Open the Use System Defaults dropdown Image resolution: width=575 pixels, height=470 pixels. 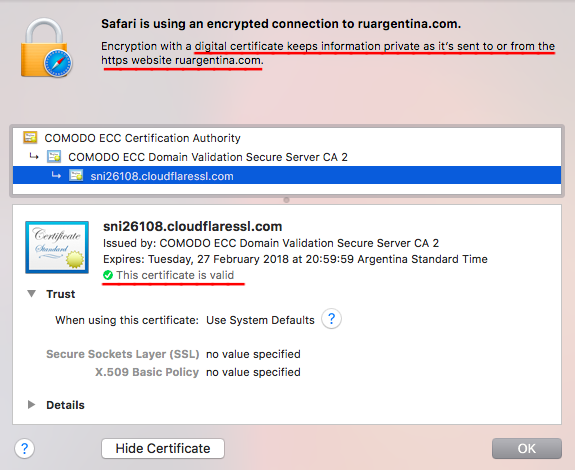point(260,320)
